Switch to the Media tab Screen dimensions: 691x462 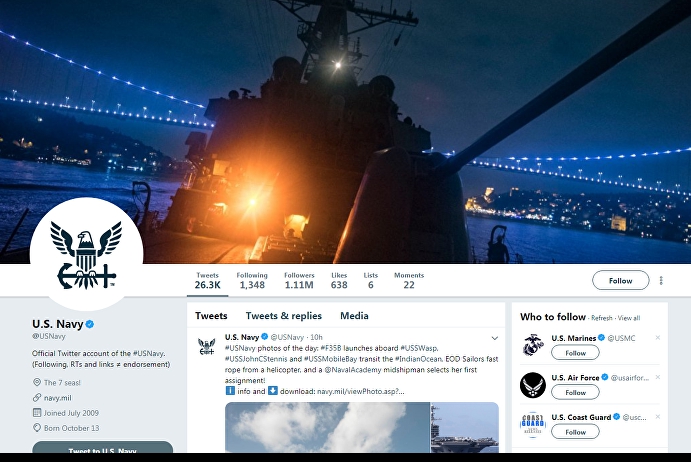pyautogui.click(x=354, y=316)
